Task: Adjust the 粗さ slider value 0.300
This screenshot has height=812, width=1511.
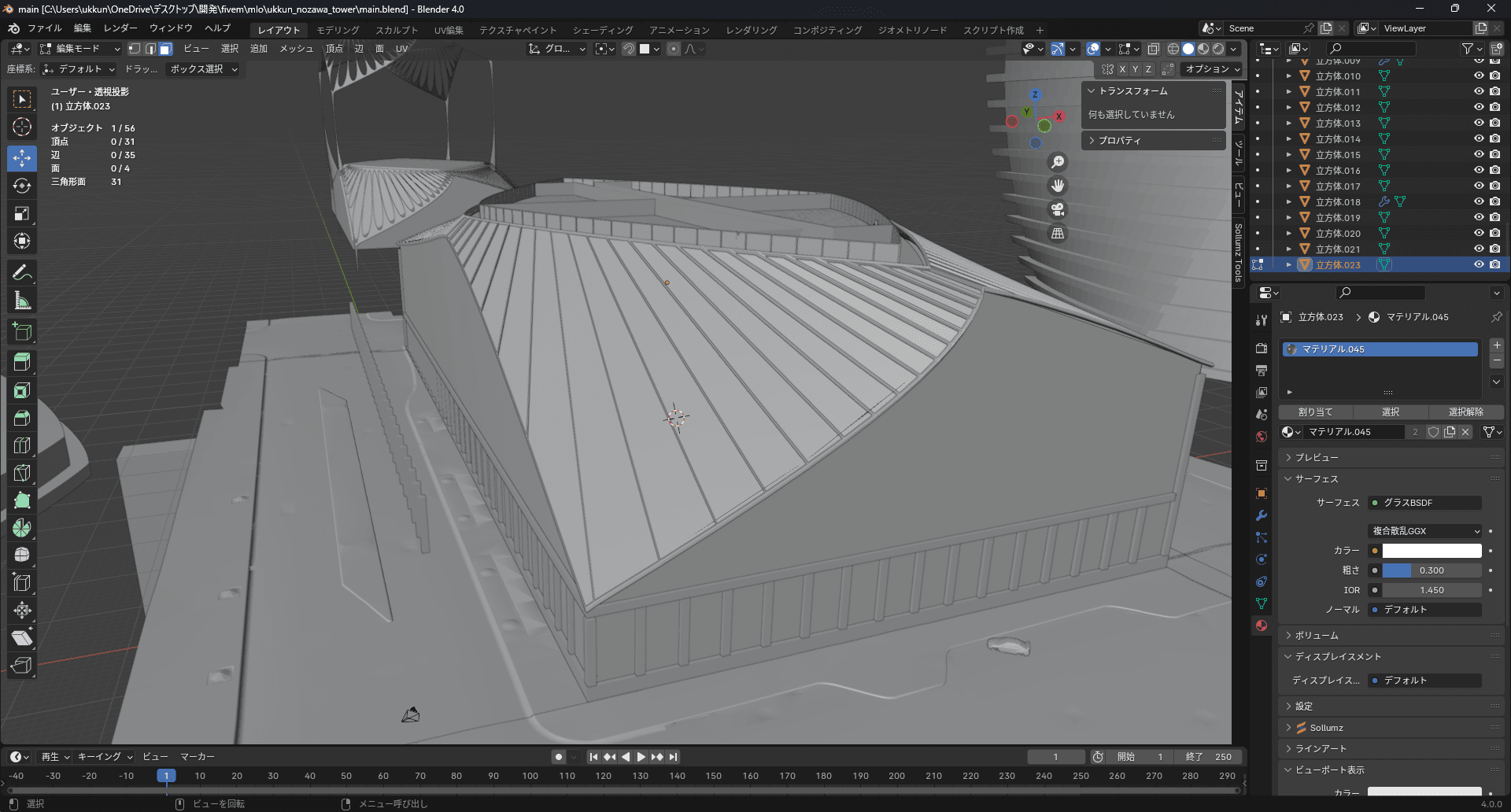Action: coord(1432,570)
